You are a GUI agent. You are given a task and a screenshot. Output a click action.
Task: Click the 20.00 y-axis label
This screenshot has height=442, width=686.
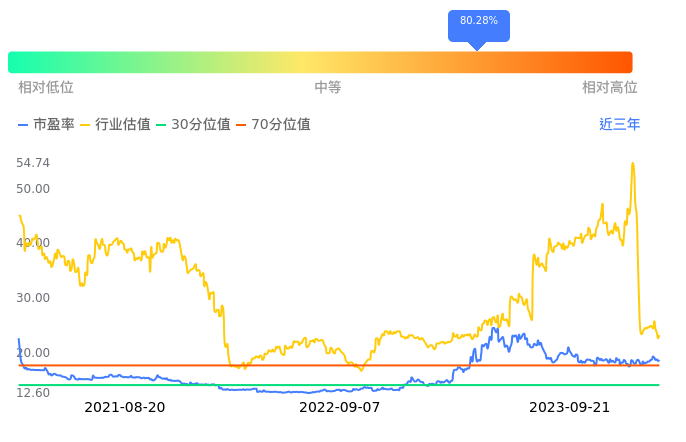33,353
